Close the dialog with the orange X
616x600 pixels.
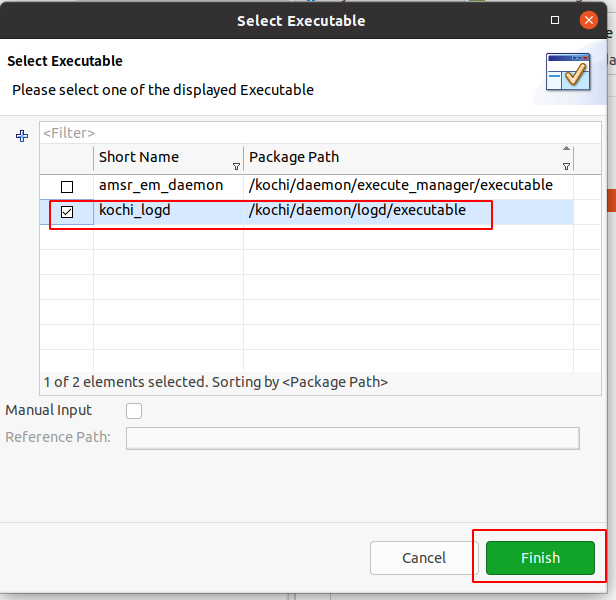(588, 20)
